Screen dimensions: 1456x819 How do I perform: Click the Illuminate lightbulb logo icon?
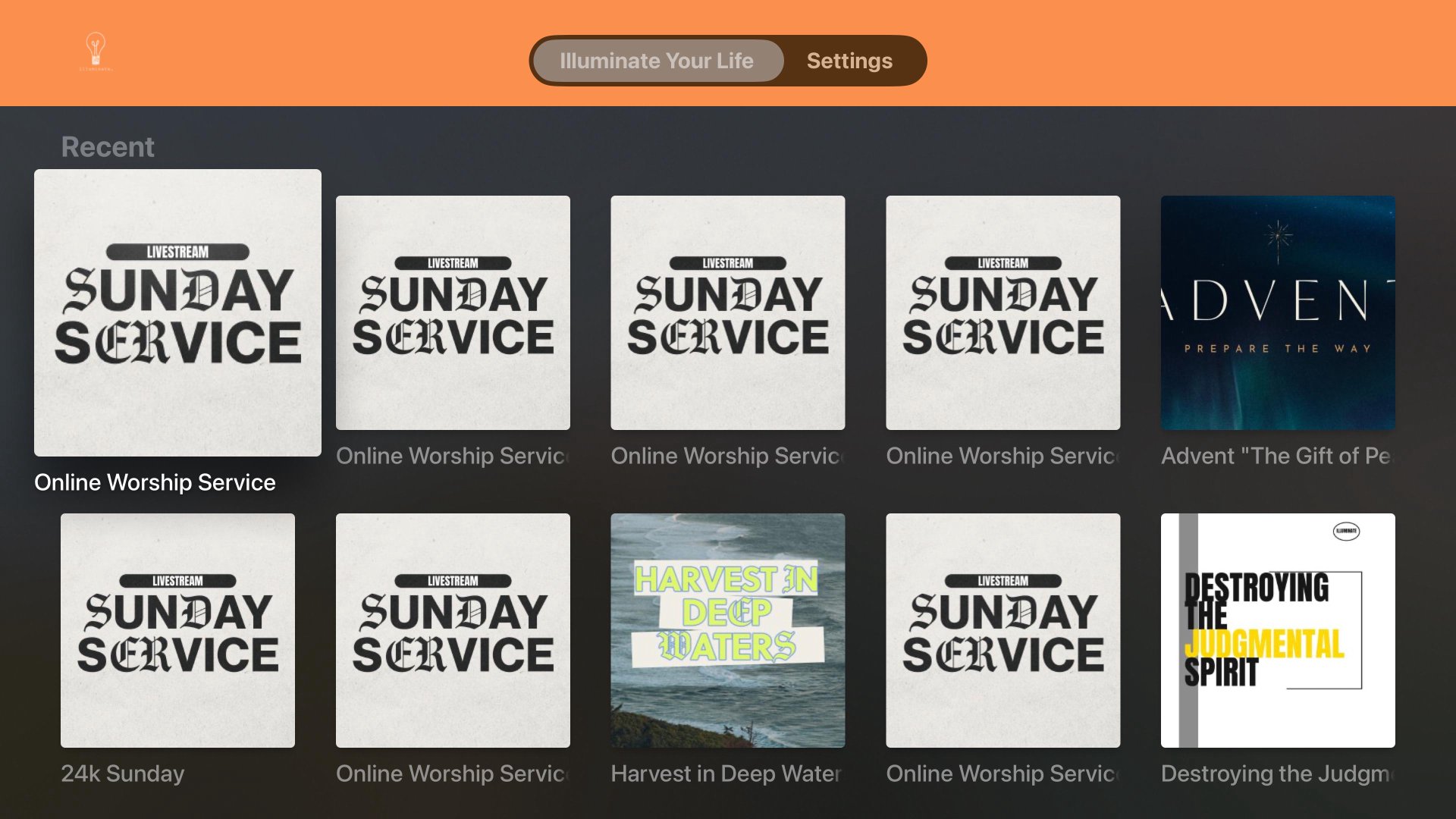point(96,51)
